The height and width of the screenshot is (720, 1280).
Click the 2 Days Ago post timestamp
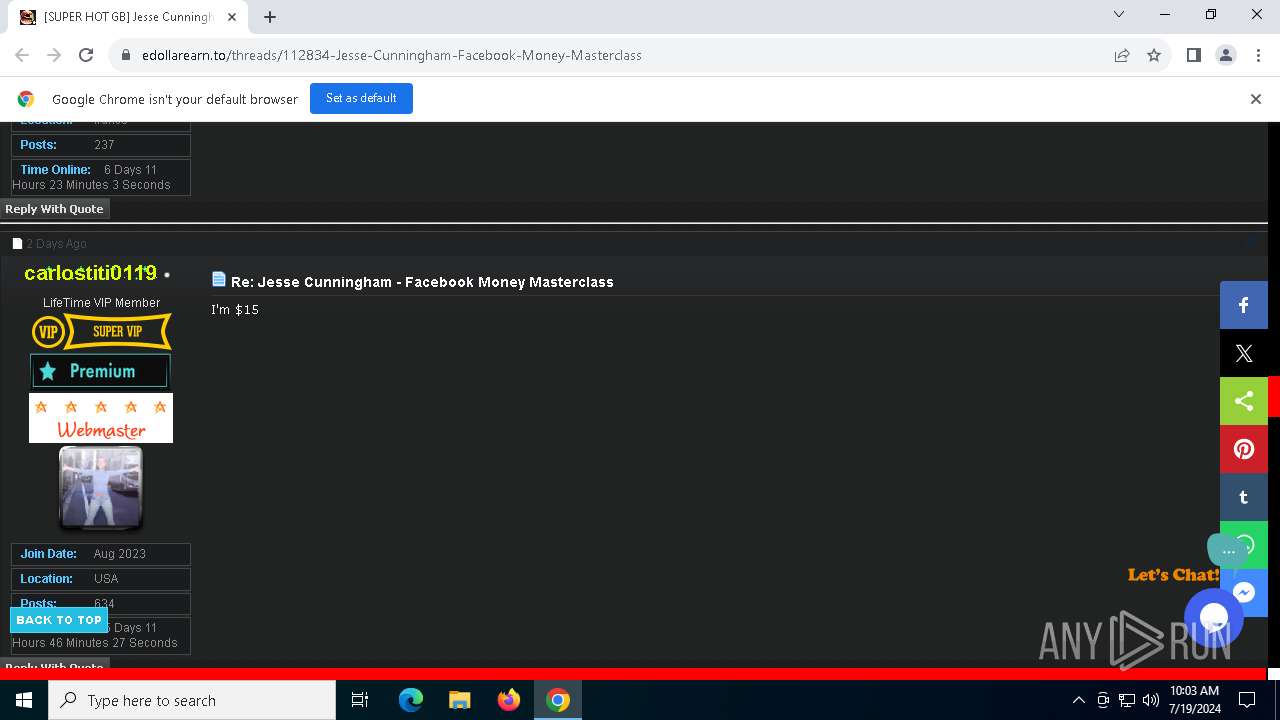[57, 244]
